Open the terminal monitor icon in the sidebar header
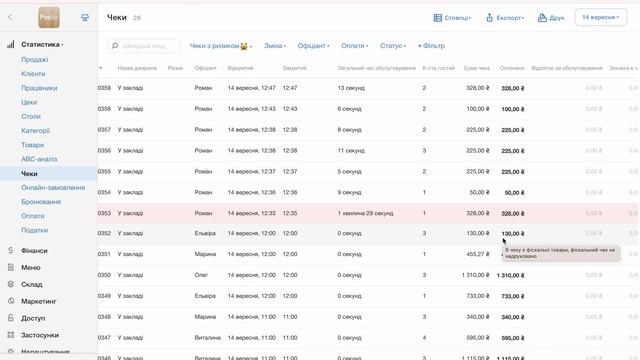The width and height of the screenshot is (640, 360). point(84,18)
